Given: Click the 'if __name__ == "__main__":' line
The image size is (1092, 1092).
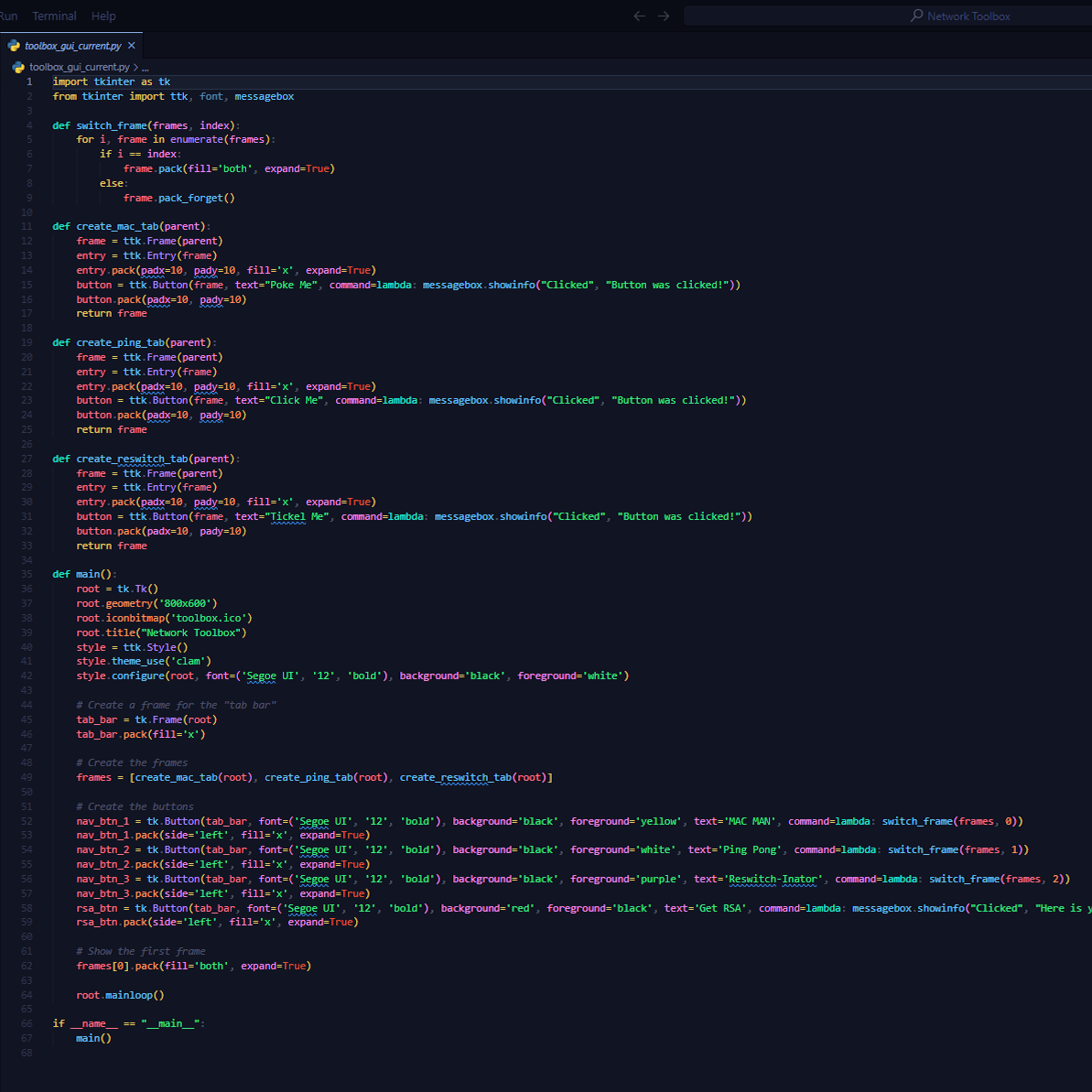Looking at the screenshot, I should click(129, 1024).
